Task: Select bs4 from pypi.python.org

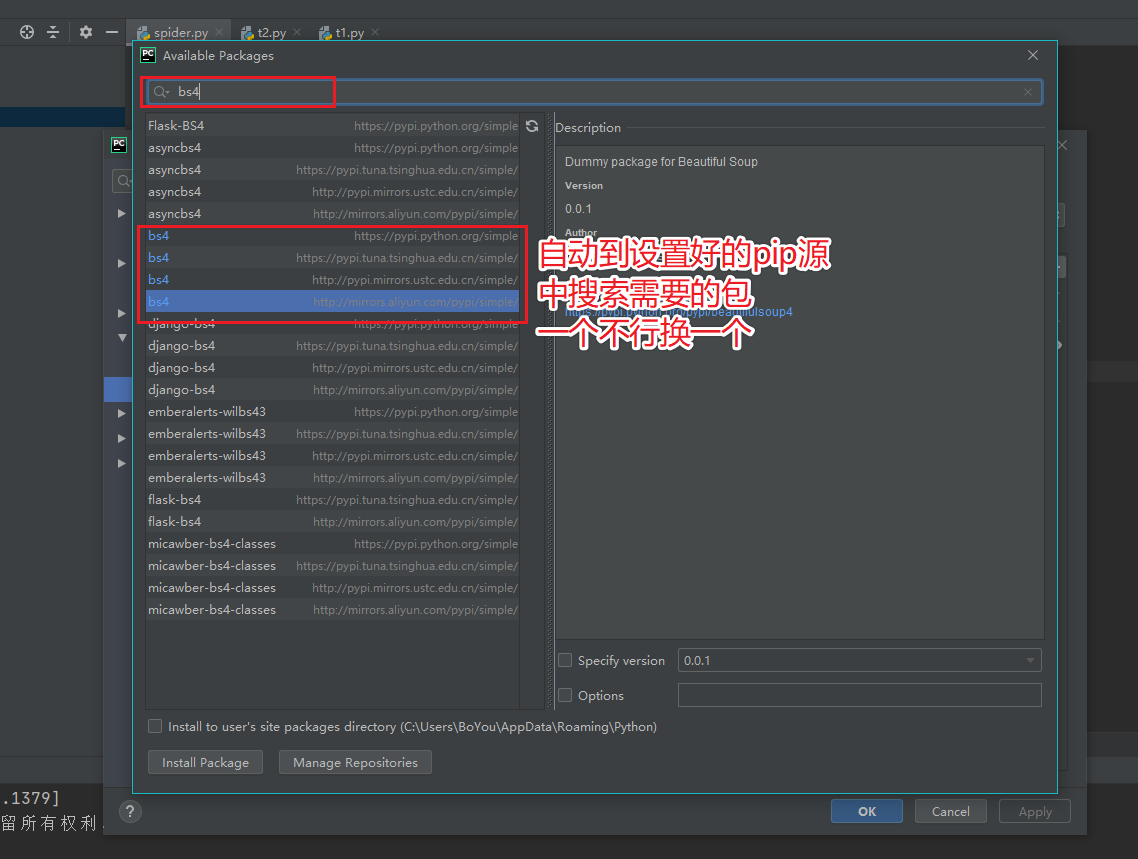Action: coord(332,236)
